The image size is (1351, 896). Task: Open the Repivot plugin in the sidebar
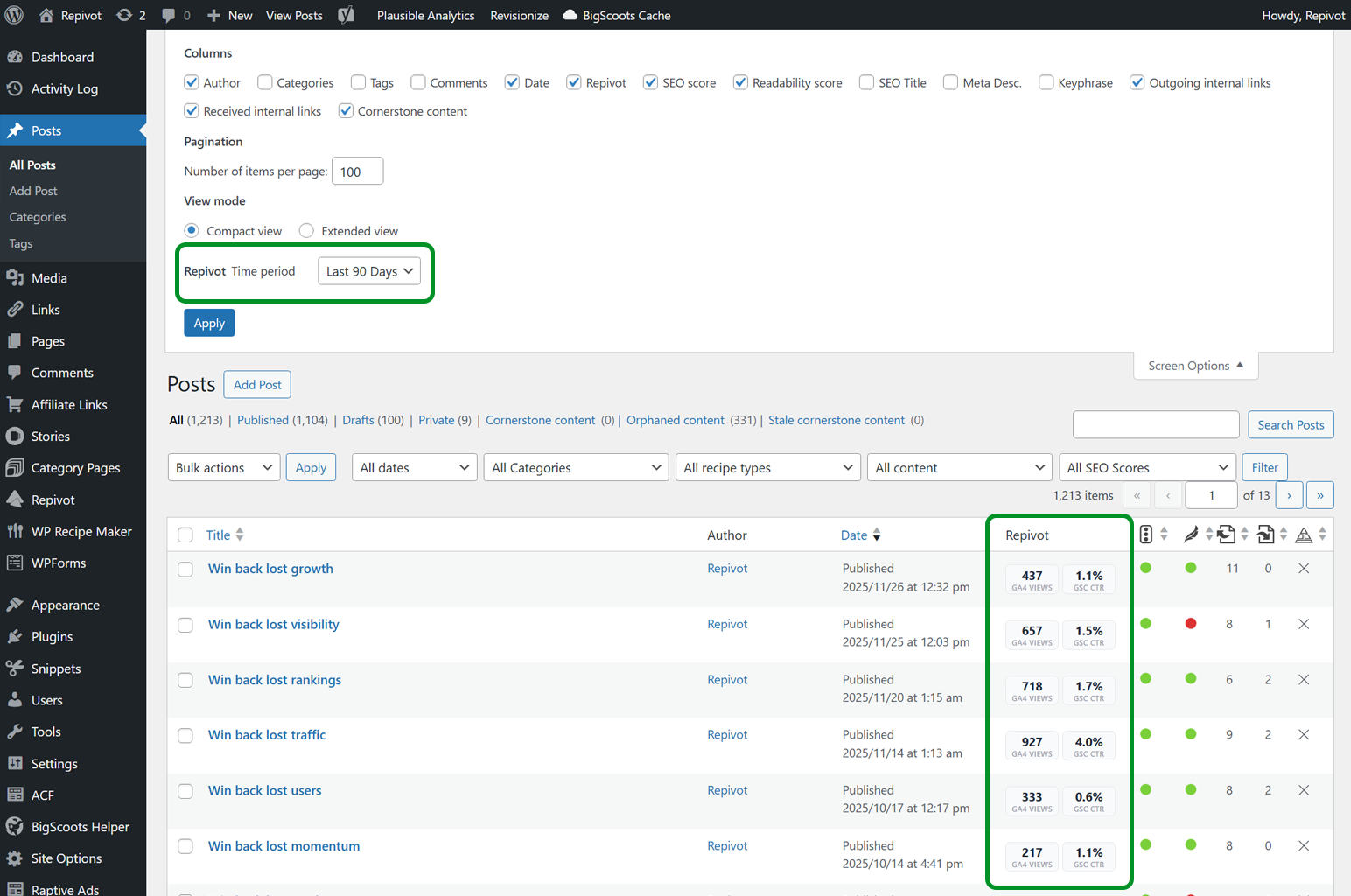click(x=53, y=499)
